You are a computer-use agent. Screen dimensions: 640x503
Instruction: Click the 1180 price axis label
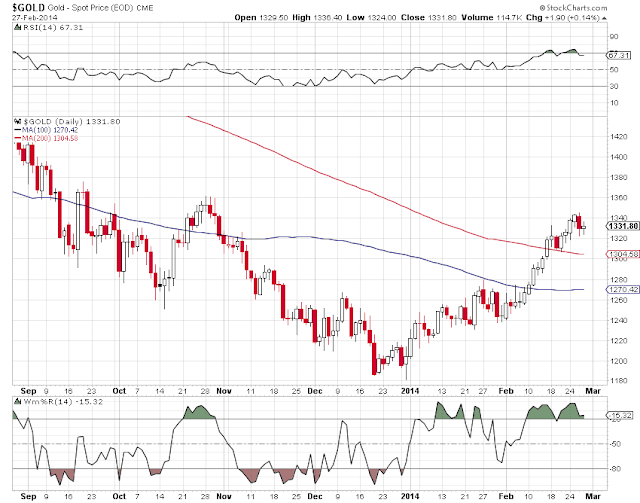[x=618, y=381]
